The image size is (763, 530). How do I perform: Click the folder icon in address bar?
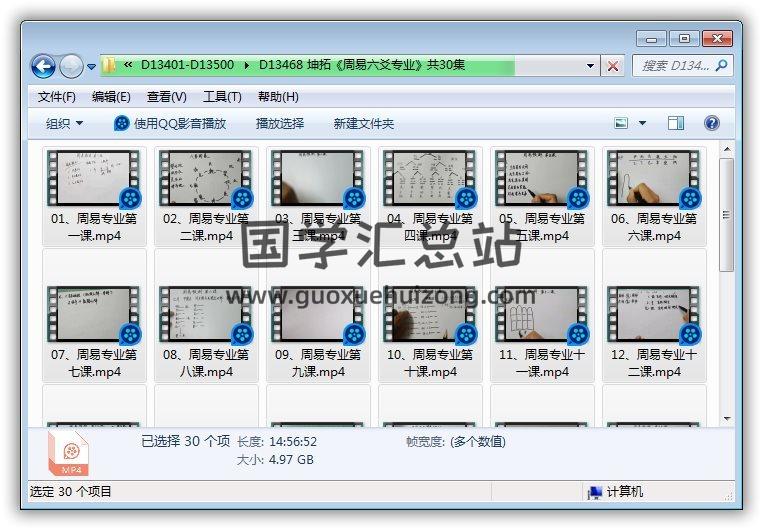pos(110,65)
